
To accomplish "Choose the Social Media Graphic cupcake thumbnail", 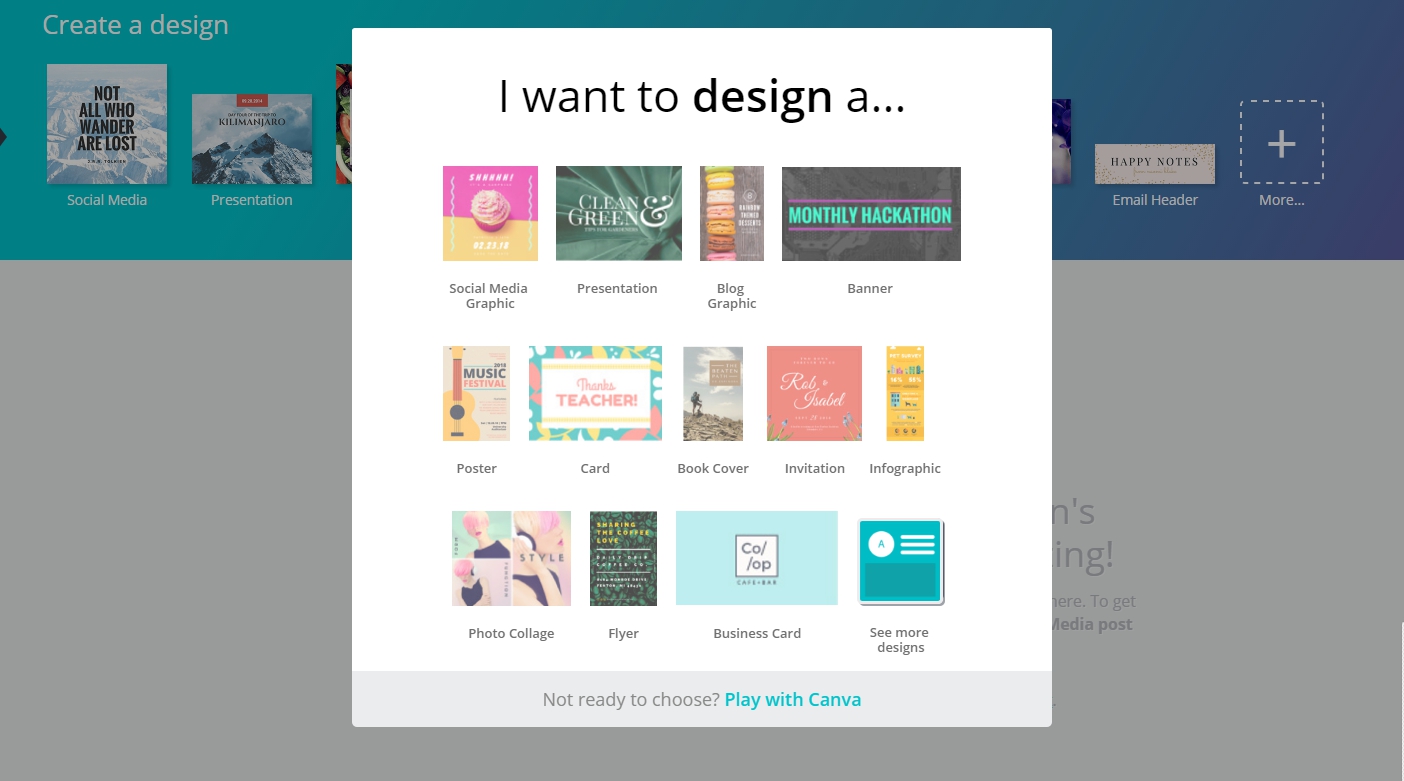I will [490, 213].
